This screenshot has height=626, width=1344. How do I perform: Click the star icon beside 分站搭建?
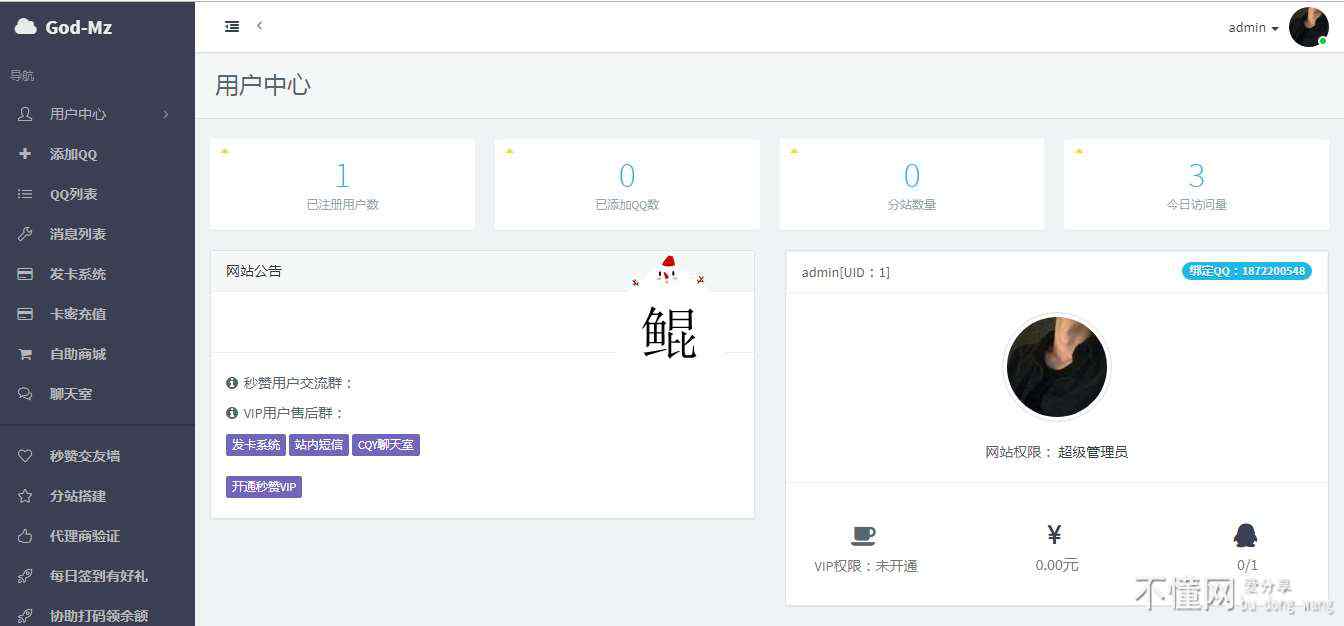click(x=25, y=496)
